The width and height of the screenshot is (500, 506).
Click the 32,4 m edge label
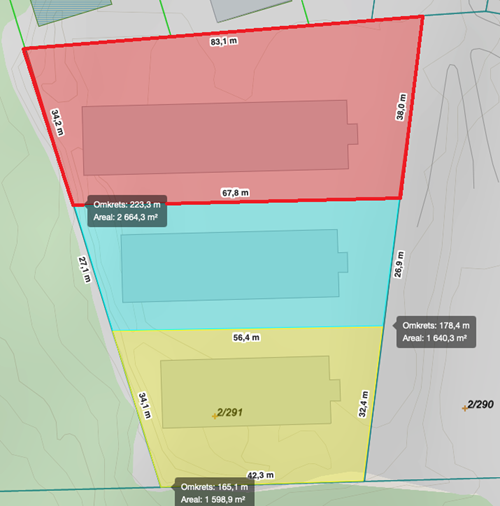tap(363, 404)
